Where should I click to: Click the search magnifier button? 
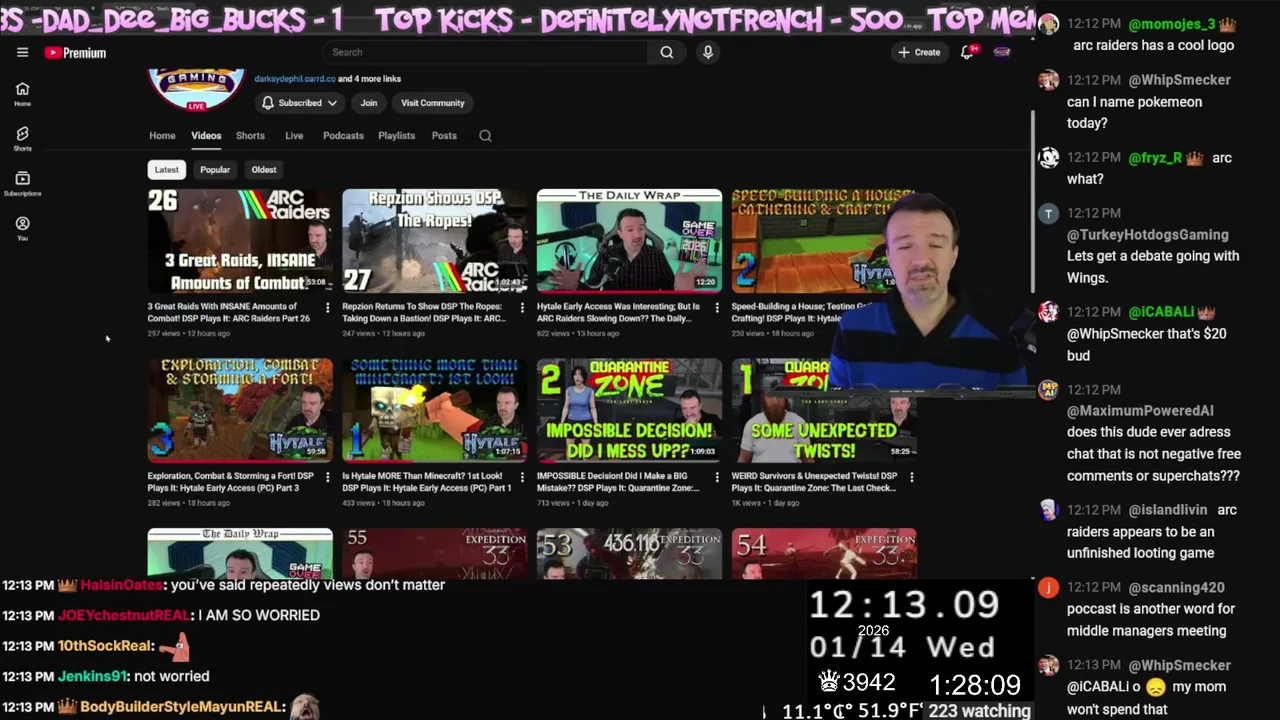coord(666,52)
